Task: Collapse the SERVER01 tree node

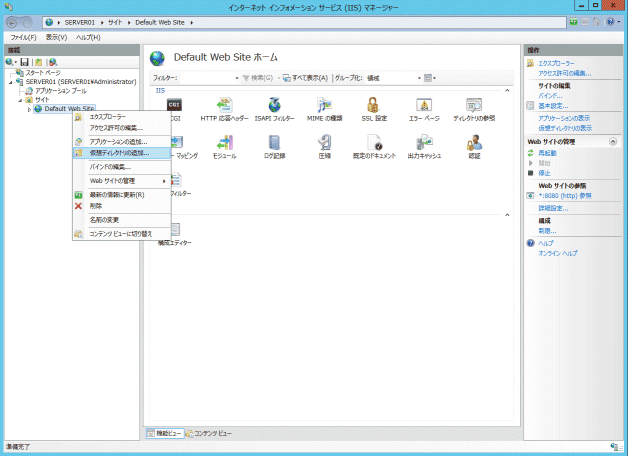Action: (11, 82)
